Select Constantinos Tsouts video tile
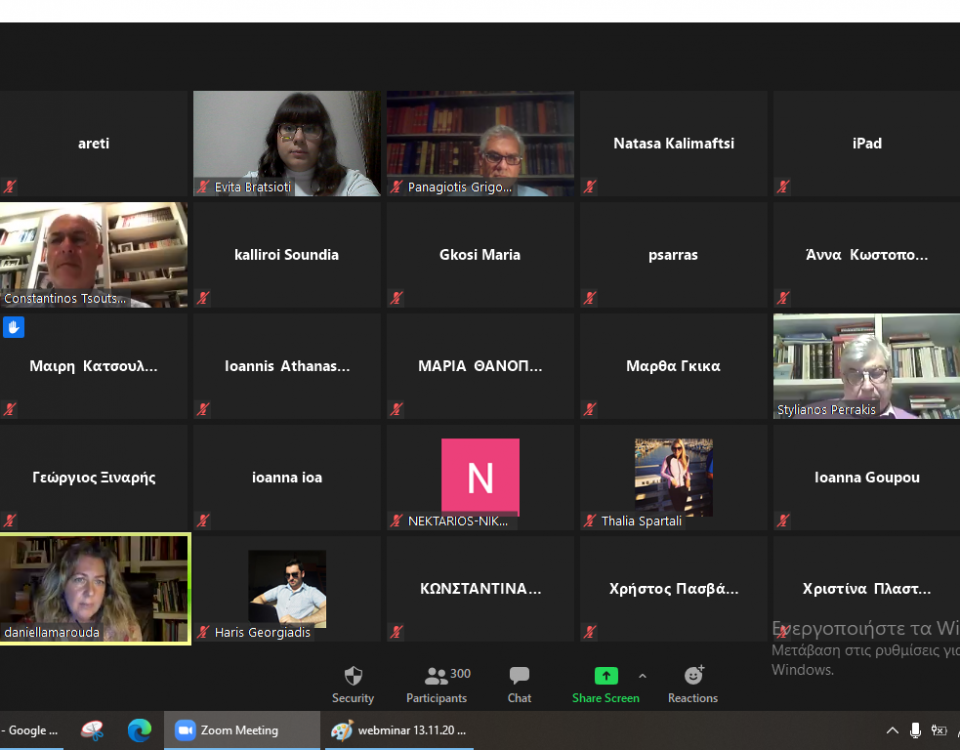The width and height of the screenshot is (960, 750). click(94, 255)
